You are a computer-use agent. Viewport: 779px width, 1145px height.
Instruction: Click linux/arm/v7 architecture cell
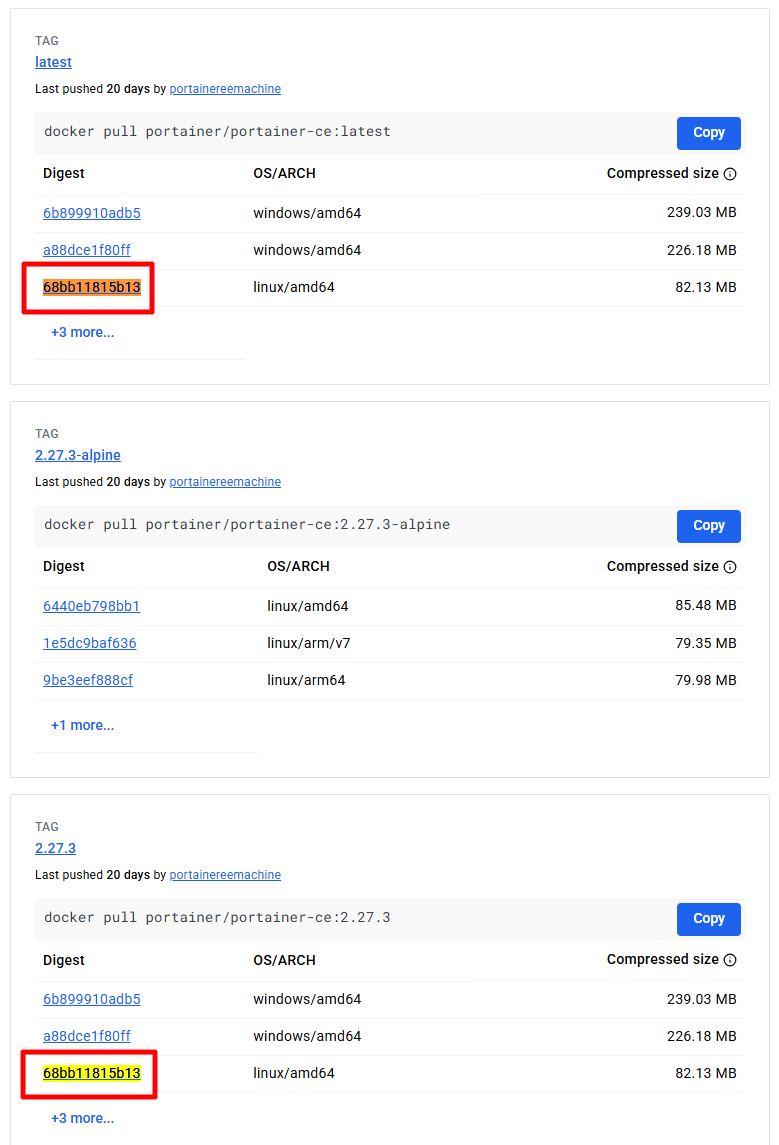point(309,643)
